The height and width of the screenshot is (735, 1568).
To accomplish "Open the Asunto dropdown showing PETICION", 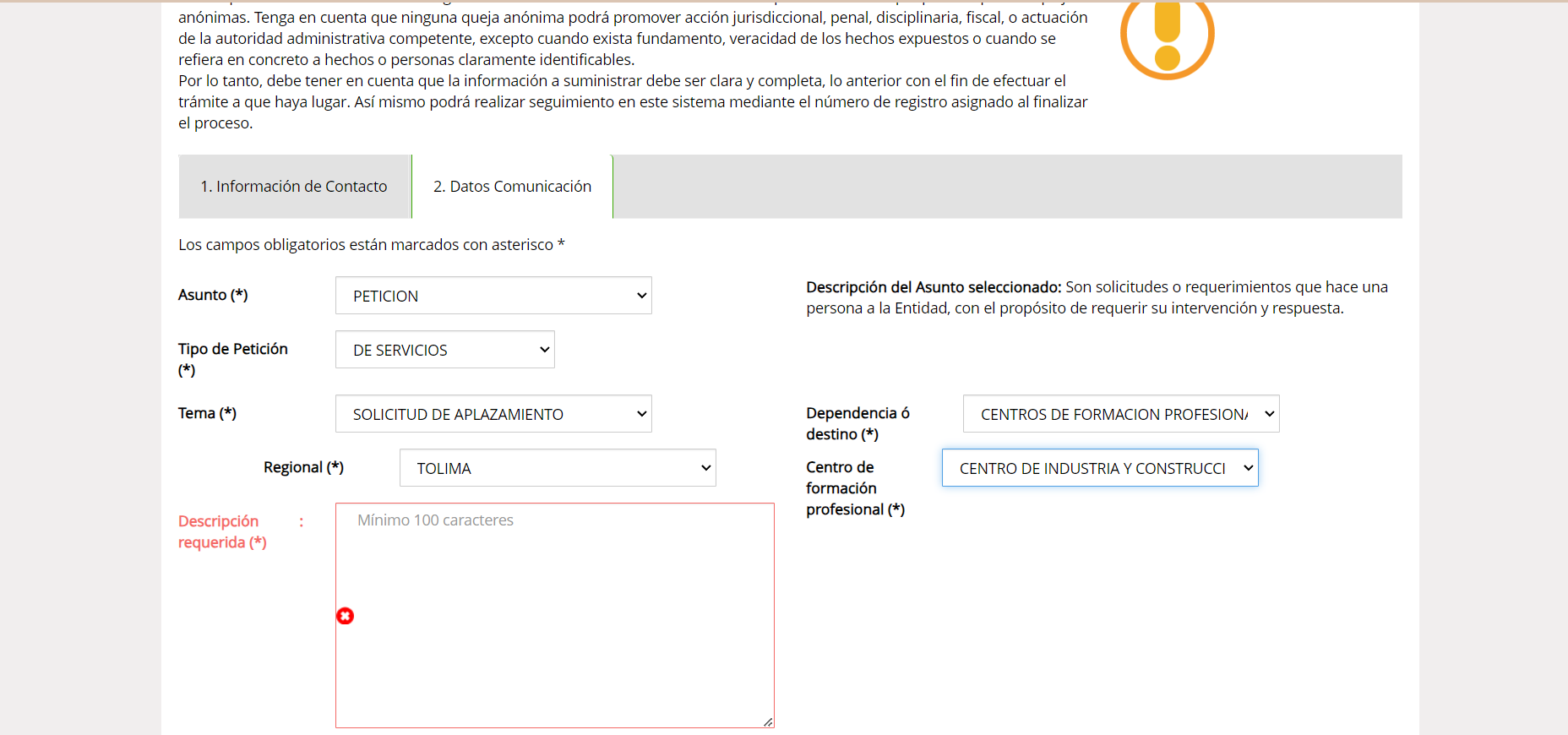I will coord(493,296).
